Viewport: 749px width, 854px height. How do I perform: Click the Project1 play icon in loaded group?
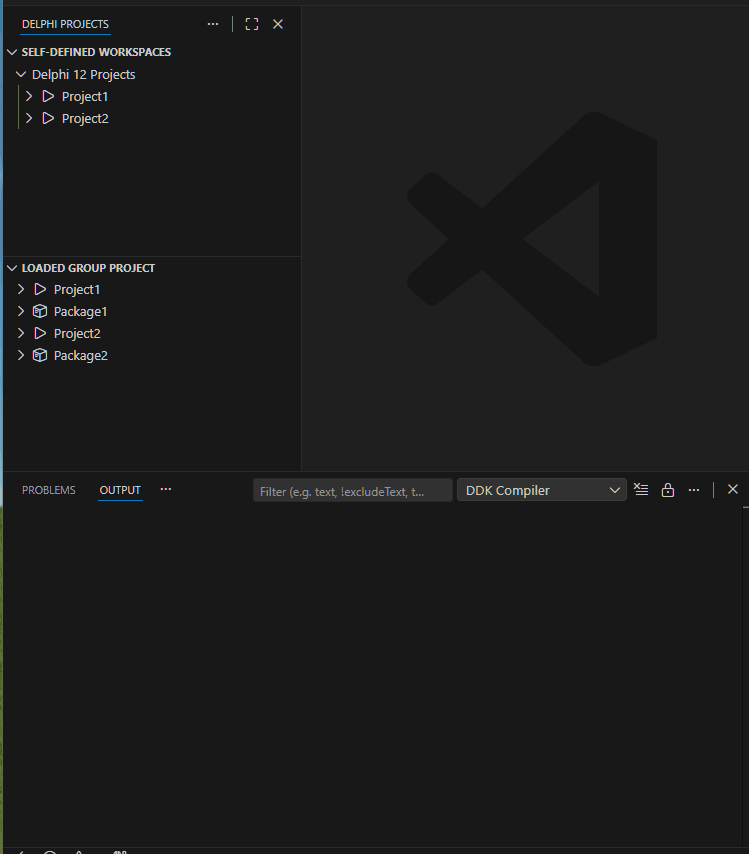[x=40, y=289]
